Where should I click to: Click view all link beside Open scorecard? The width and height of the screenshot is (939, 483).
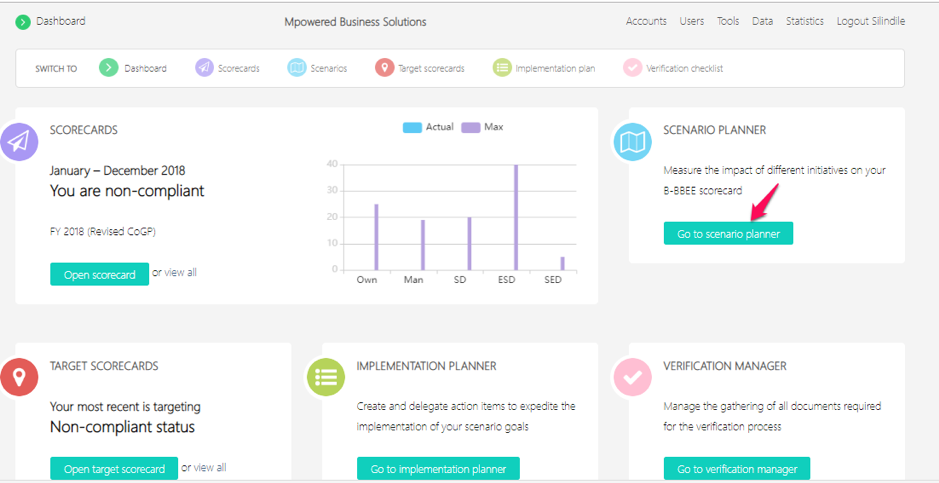pos(180,272)
